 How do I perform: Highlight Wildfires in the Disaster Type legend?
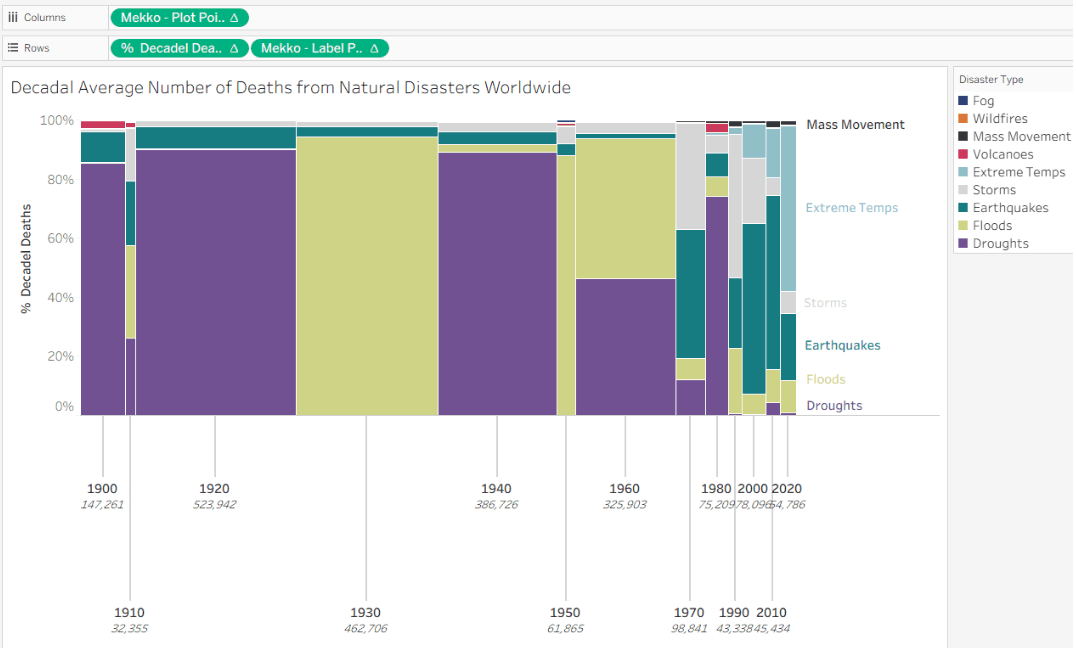click(x=1000, y=119)
